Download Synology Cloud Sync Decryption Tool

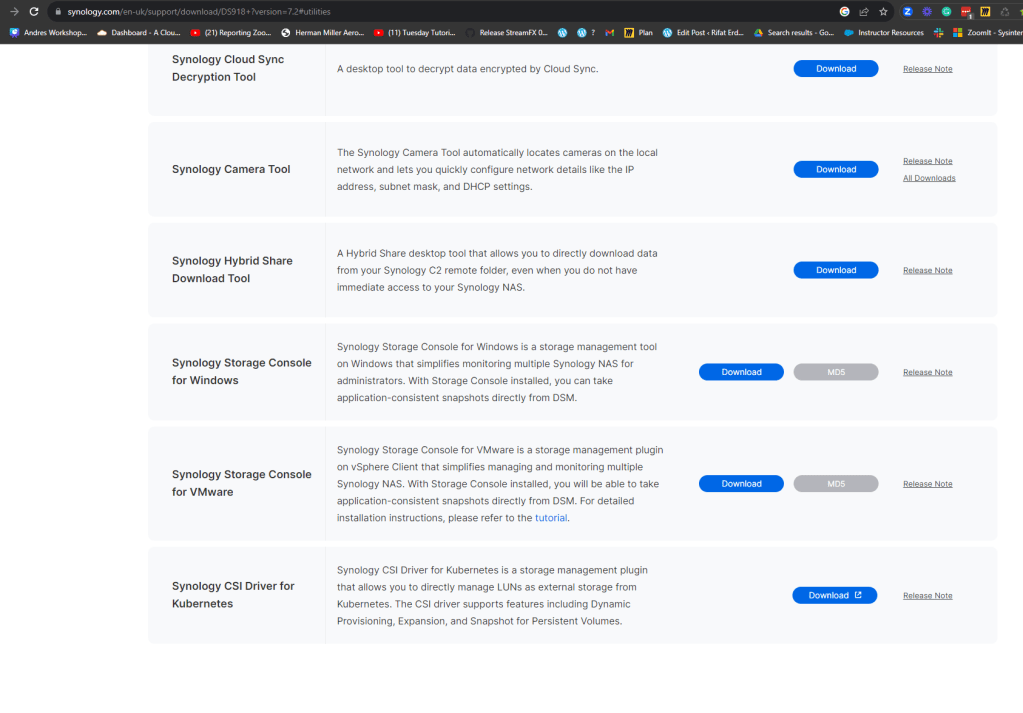pos(836,68)
